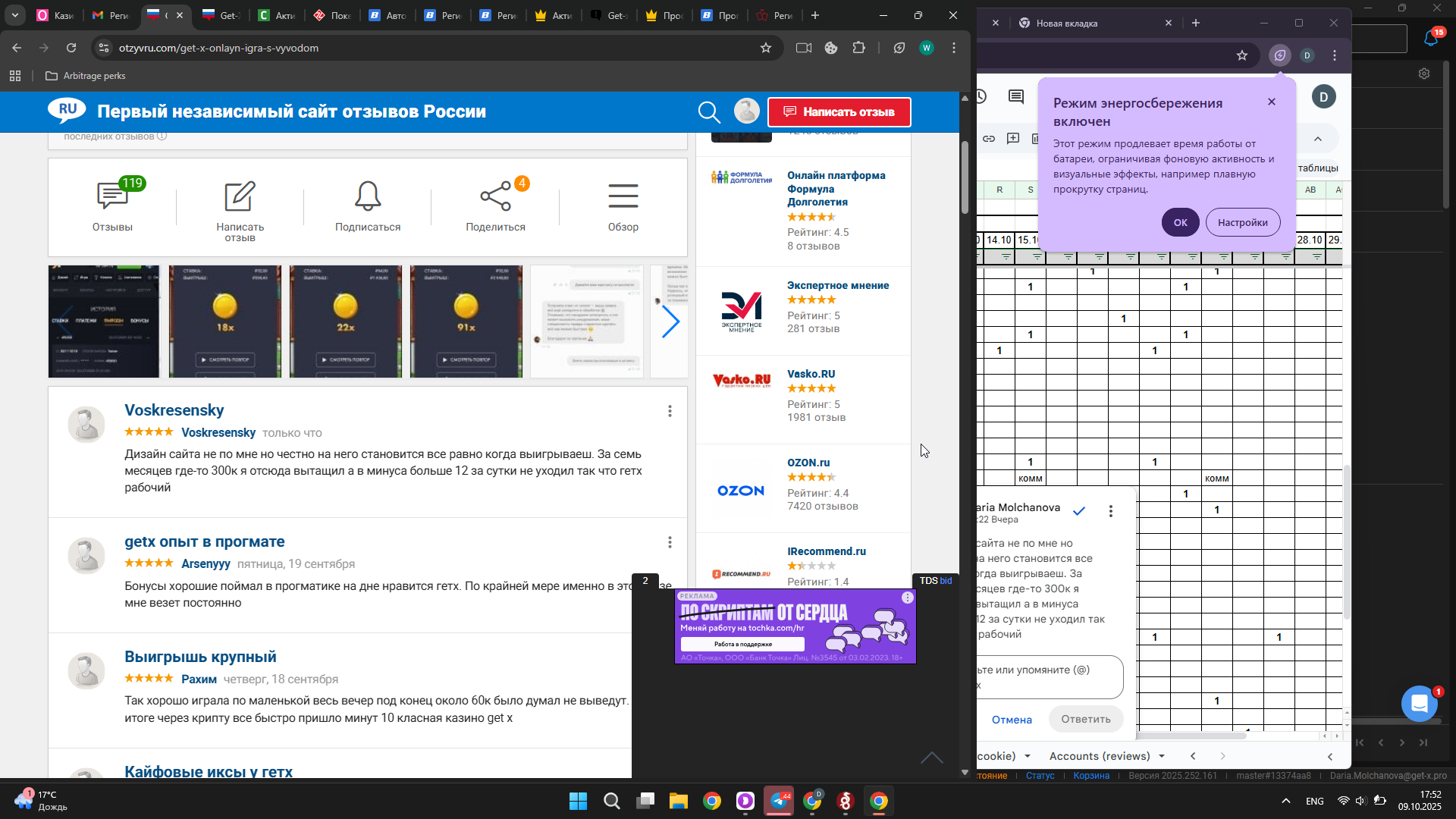The height and width of the screenshot is (819, 1456).
Task: Bookmark the page with the star icon
Action: 766,48
